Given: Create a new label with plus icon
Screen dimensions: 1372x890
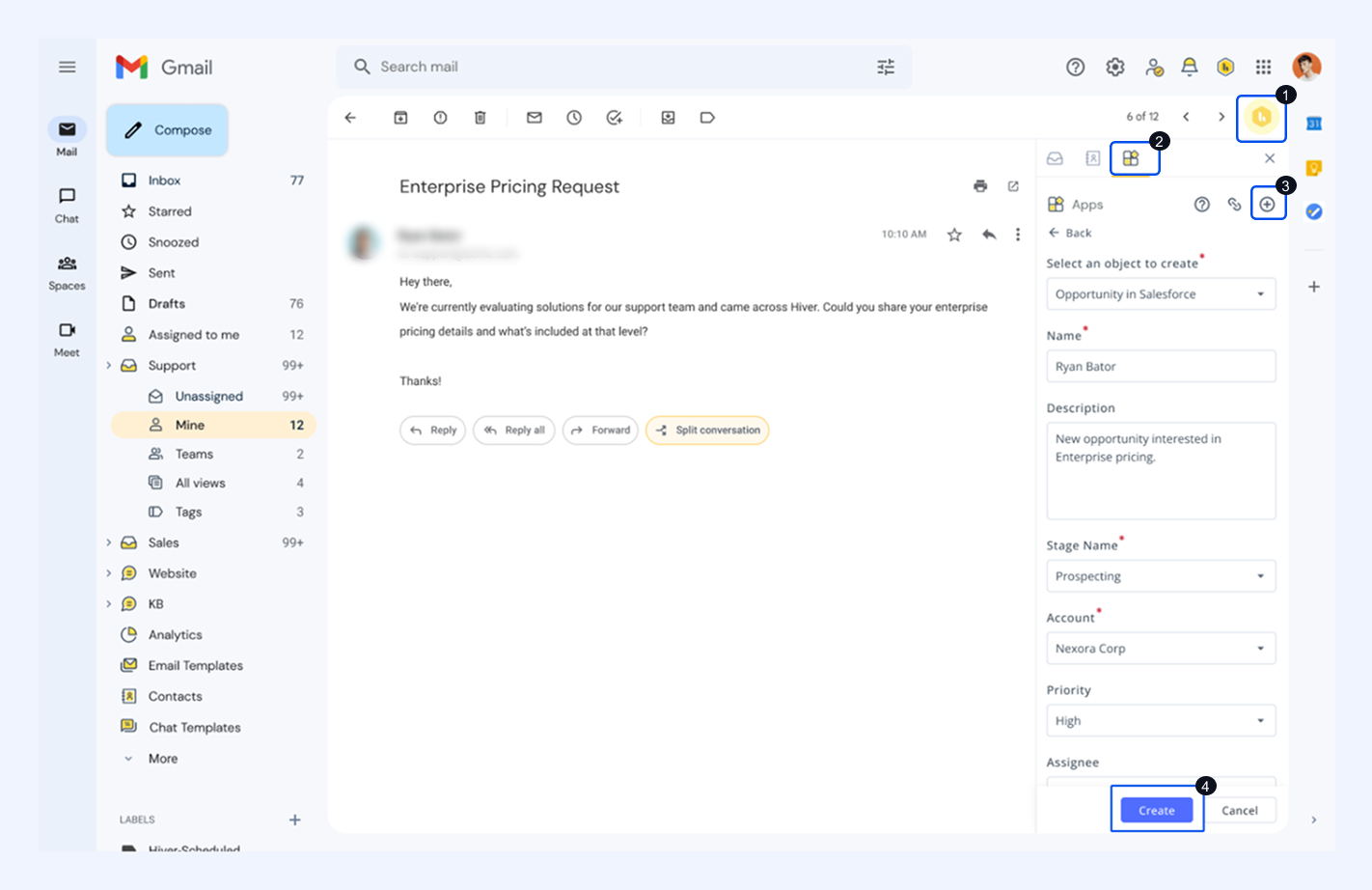Looking at the screenshot, I should (295, 820).
